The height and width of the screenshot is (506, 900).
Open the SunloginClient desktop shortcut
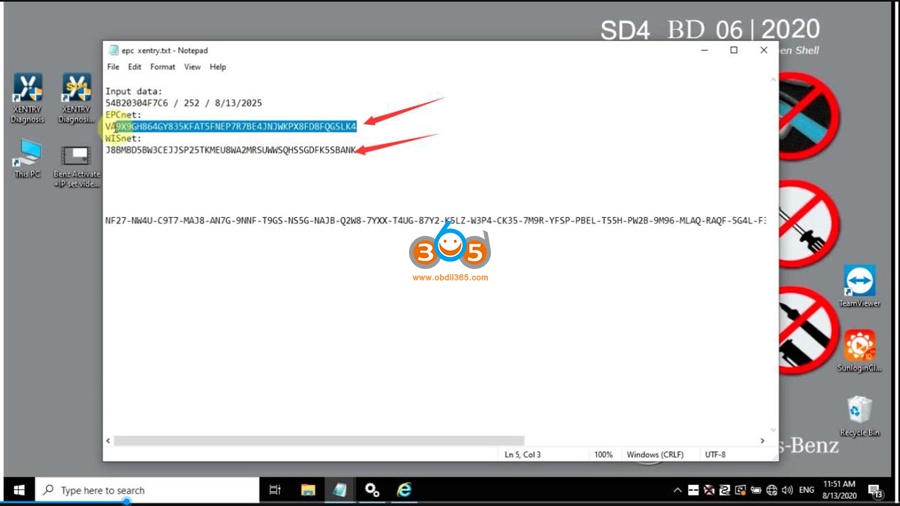(859, 351)
